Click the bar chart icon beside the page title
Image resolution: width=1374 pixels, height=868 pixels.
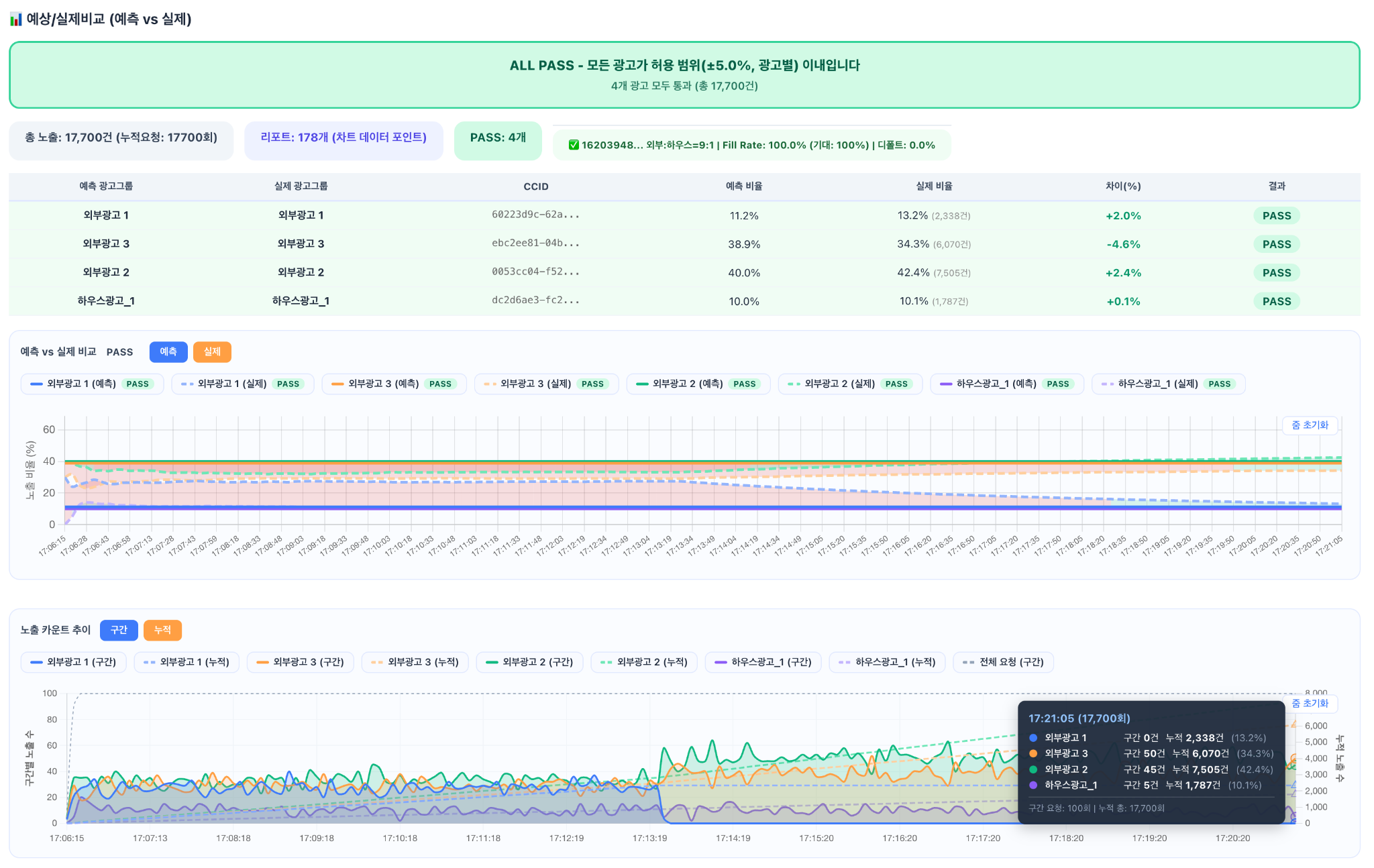16,19
